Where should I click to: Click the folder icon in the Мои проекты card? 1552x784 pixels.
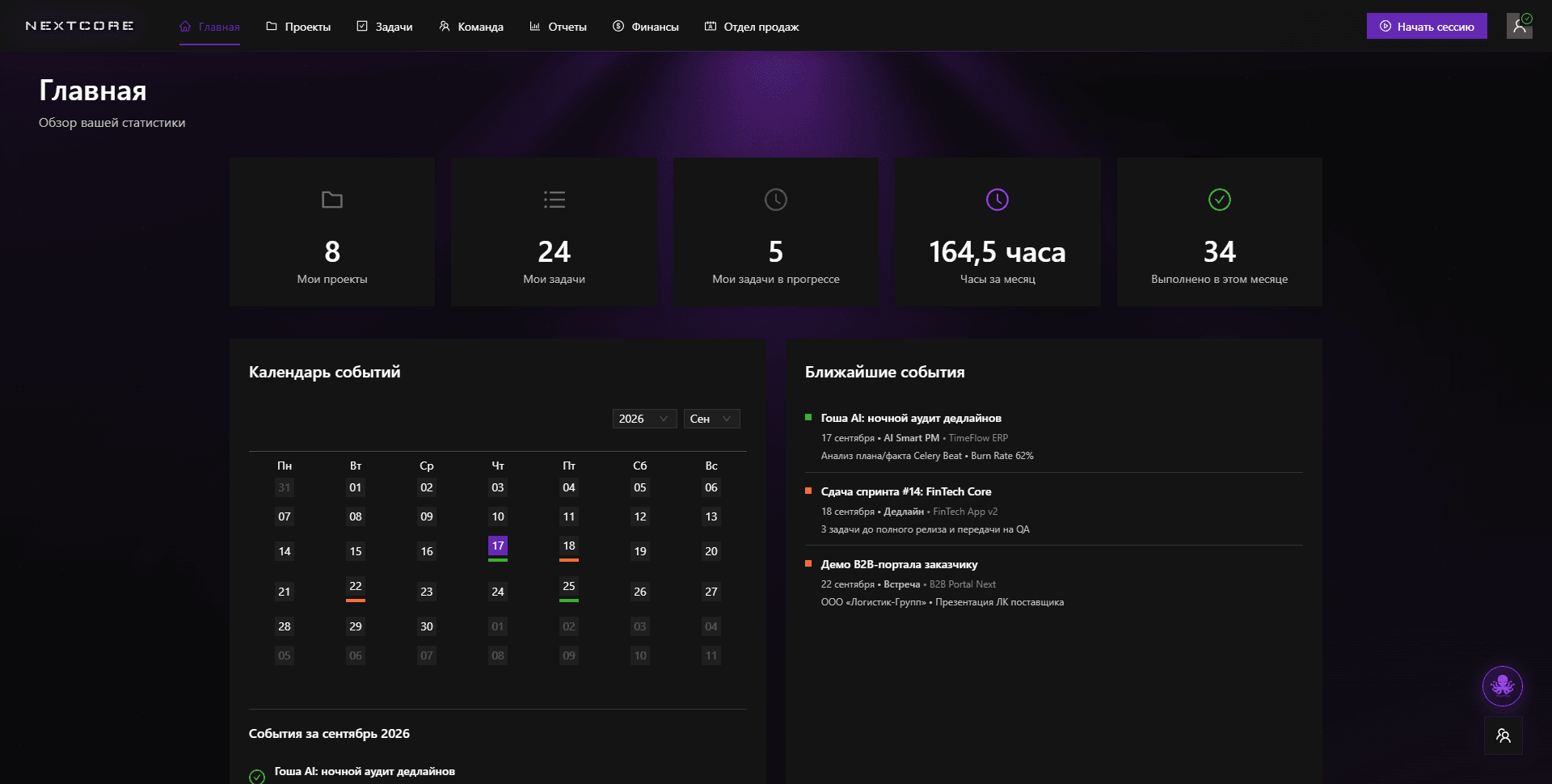(332, 200)
